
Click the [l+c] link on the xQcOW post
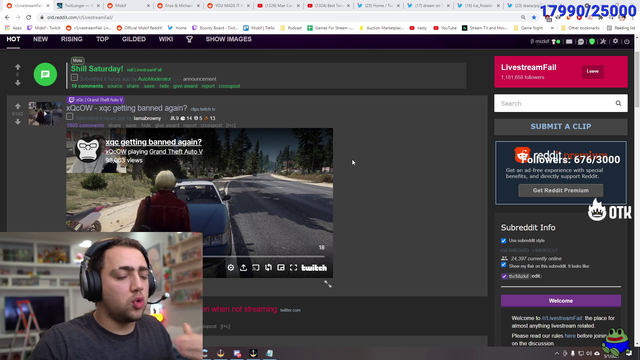tap(231, 125)
